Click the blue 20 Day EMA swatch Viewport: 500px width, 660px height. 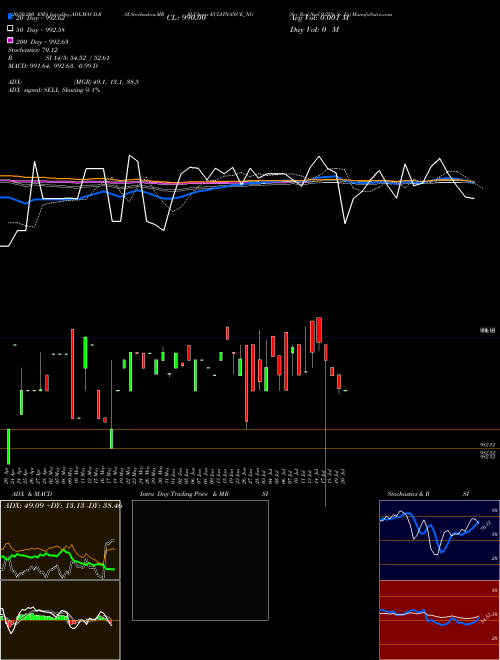click(10, 17)
